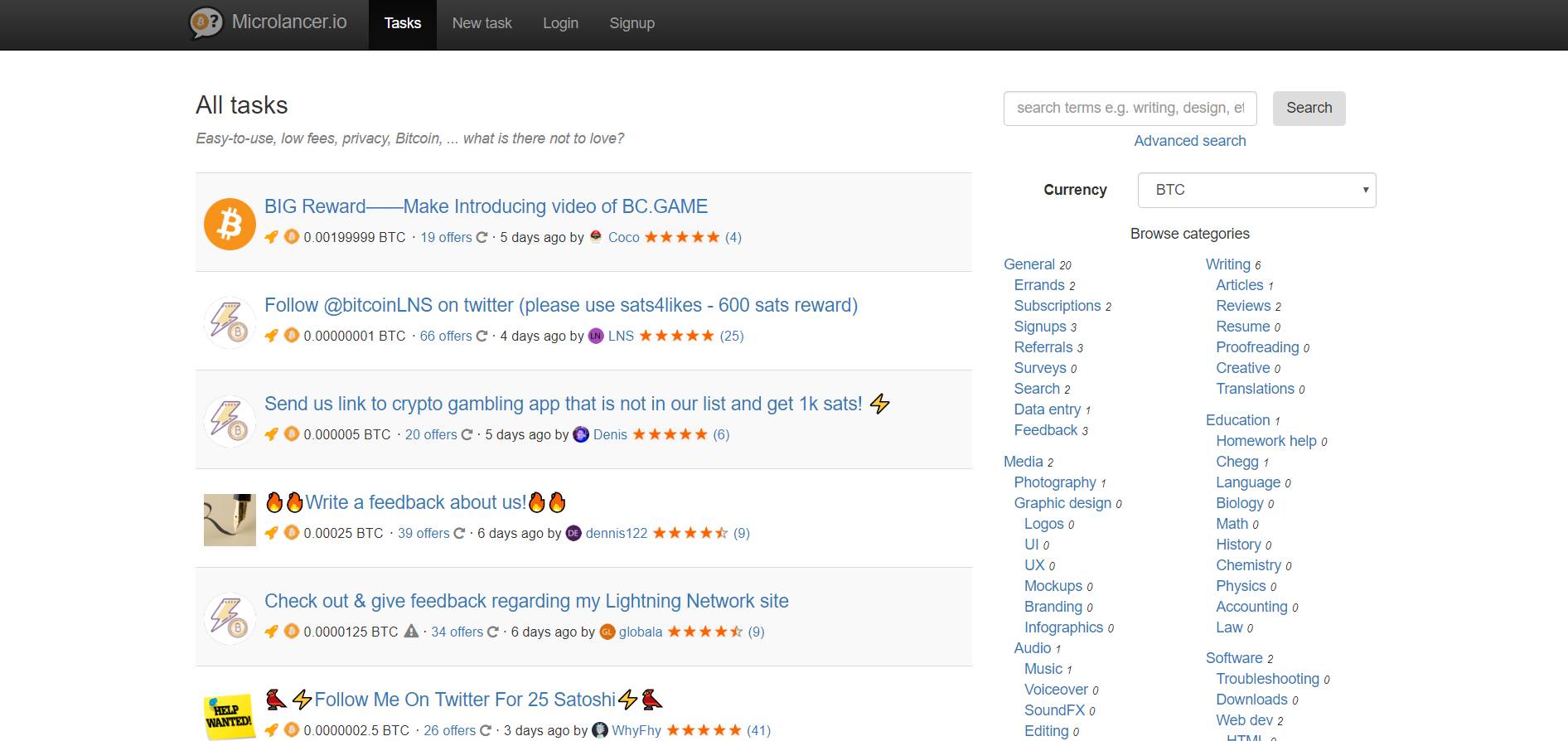Click the LNS purple avatar icon
Screen dimensions: 1568x741
pyautogui.click(x=596, y=337)
